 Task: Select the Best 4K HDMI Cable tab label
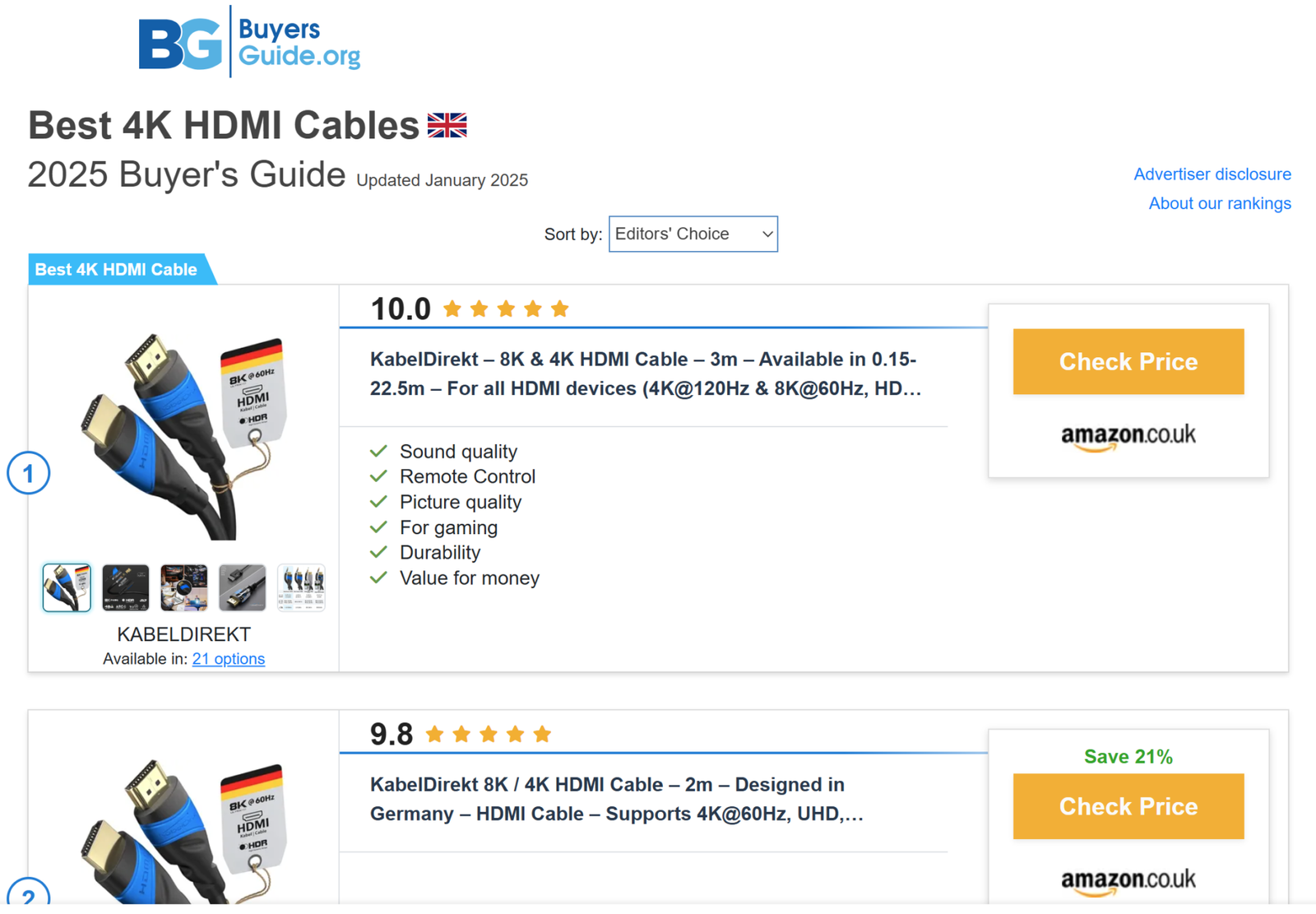[x=116, y=270]
